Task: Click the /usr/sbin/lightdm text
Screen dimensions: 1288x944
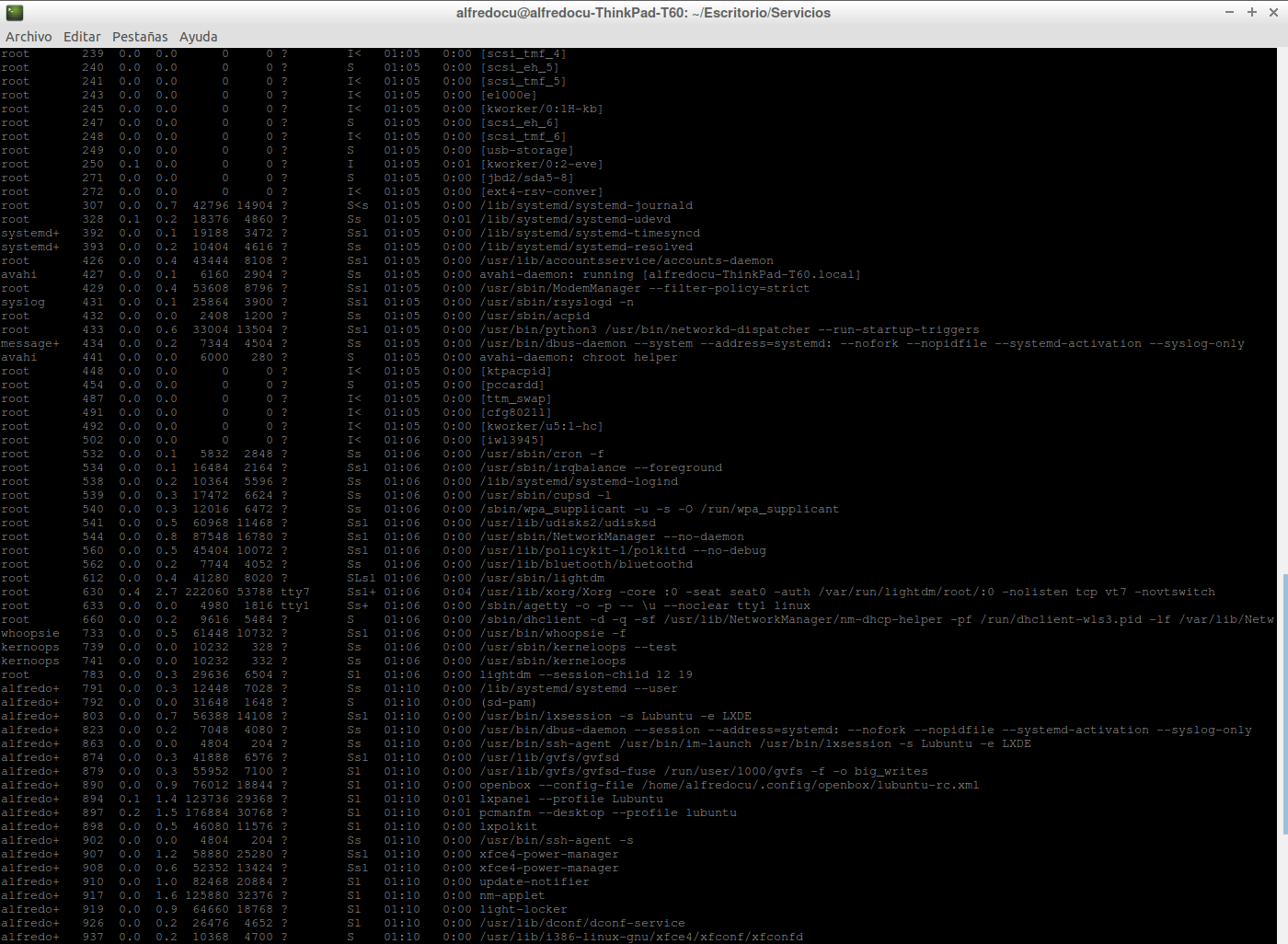Action: [x=542, y=579]
